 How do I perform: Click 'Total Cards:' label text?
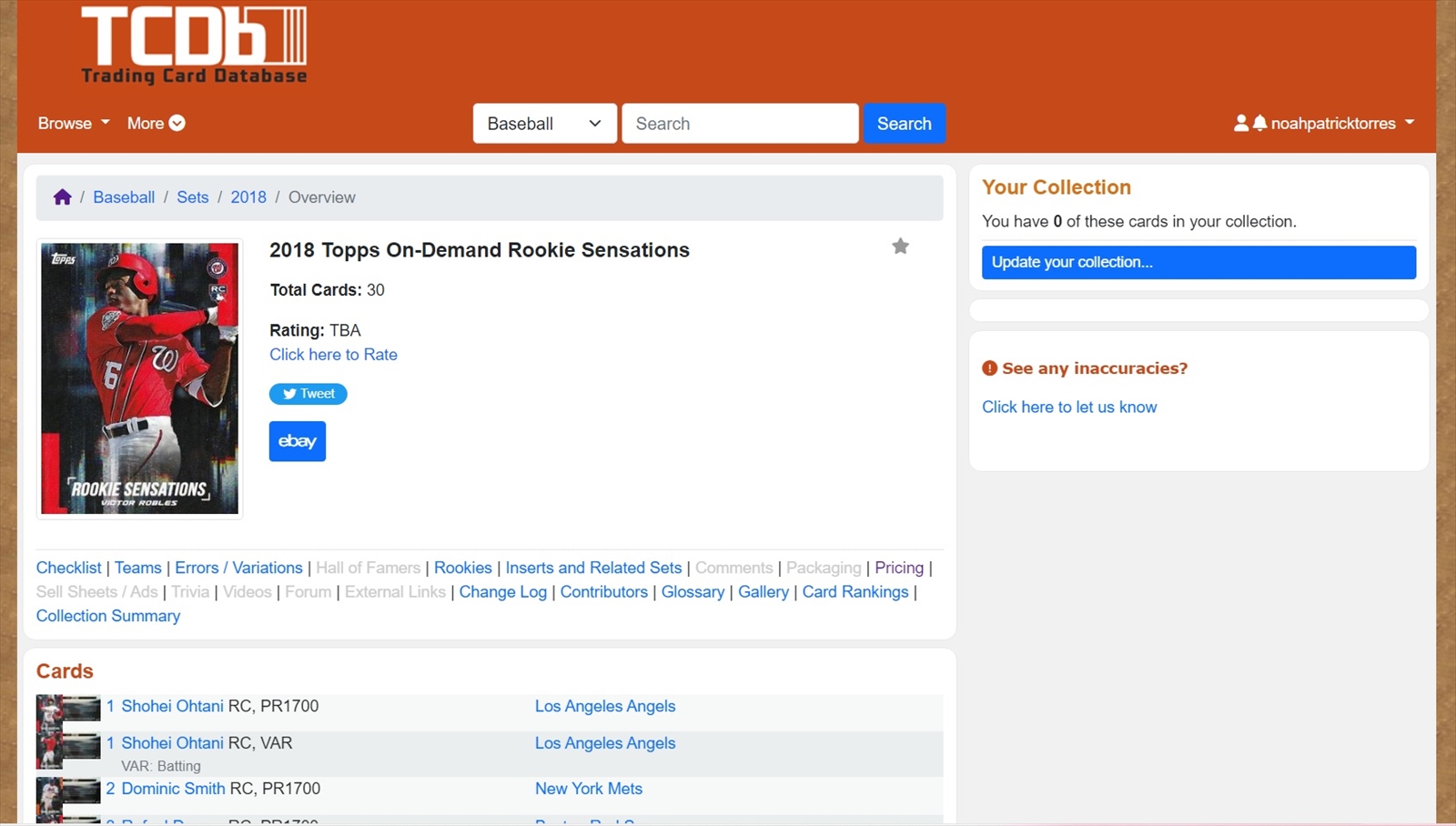pos(315,290)
